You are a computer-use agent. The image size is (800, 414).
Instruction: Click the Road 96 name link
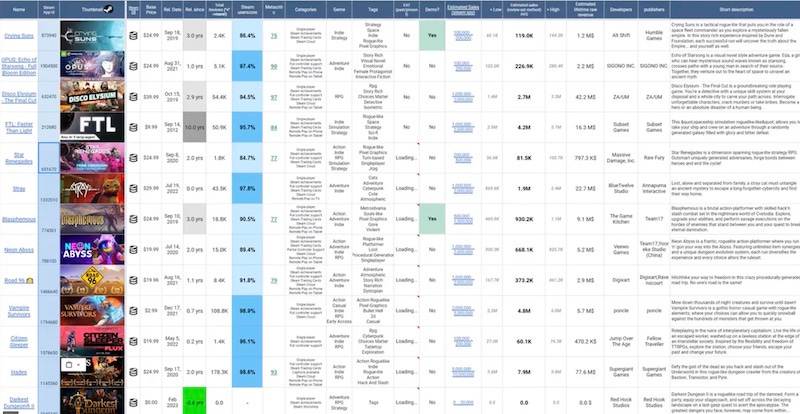pyautogui.click(x=19, y=281)
